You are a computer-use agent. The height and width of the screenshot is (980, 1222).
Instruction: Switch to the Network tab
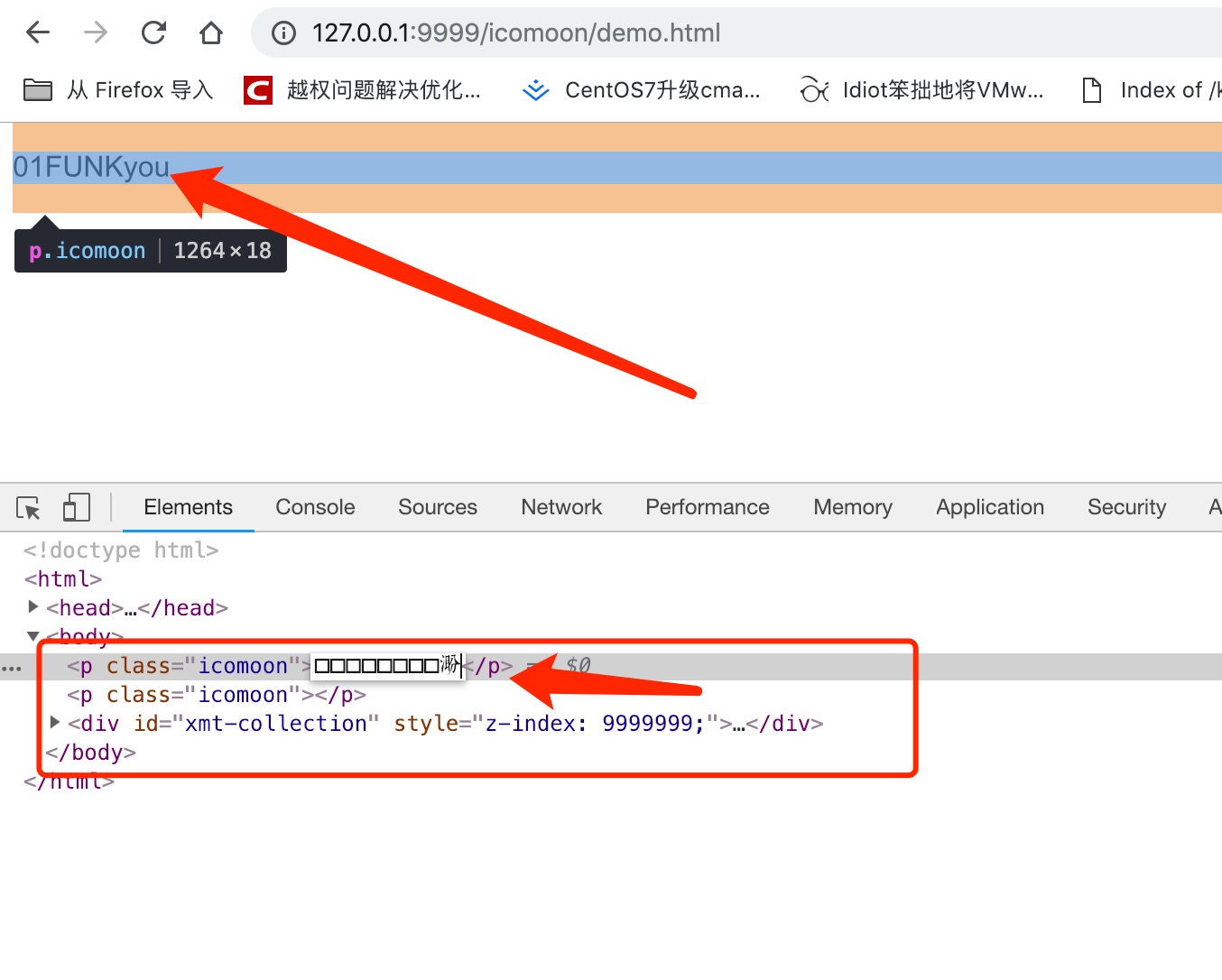pyautogui.click(x=560, y=507)
